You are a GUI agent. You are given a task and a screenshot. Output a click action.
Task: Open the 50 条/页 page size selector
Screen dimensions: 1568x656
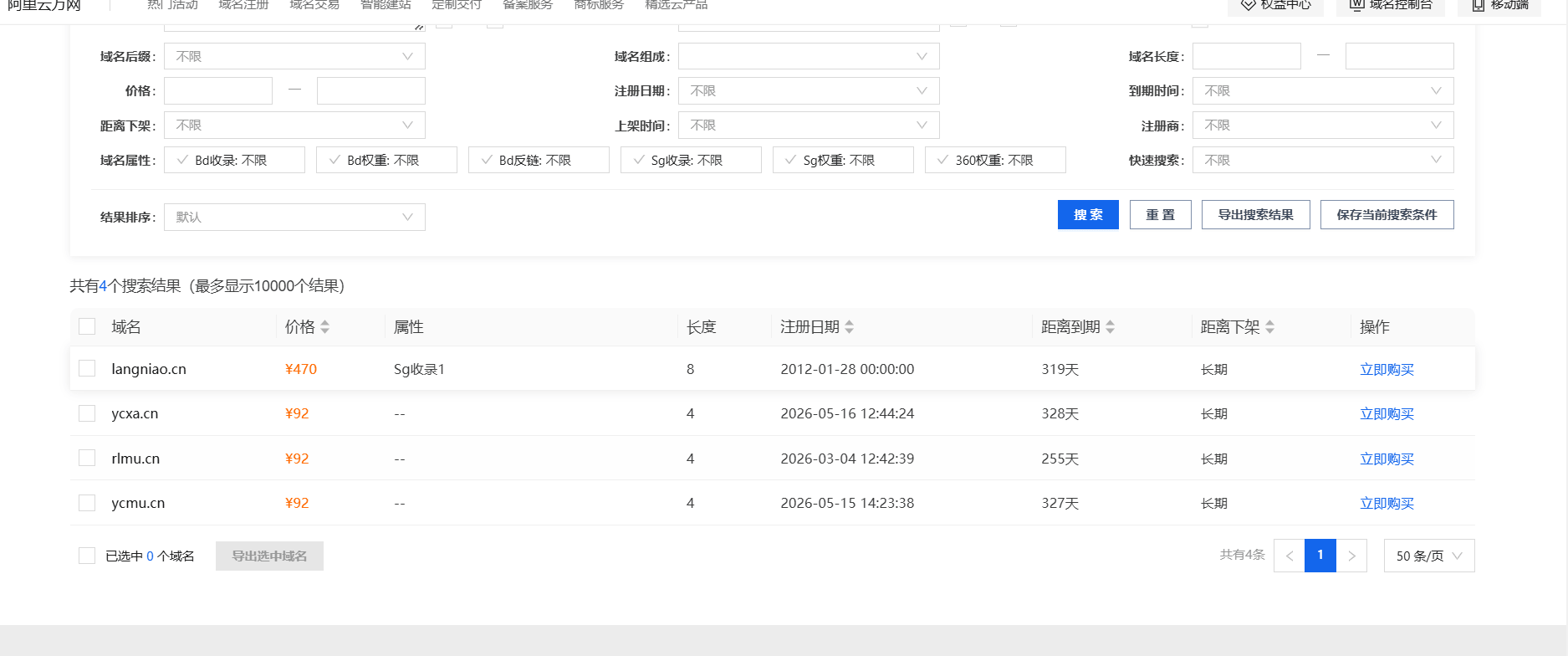(1429, 556)
